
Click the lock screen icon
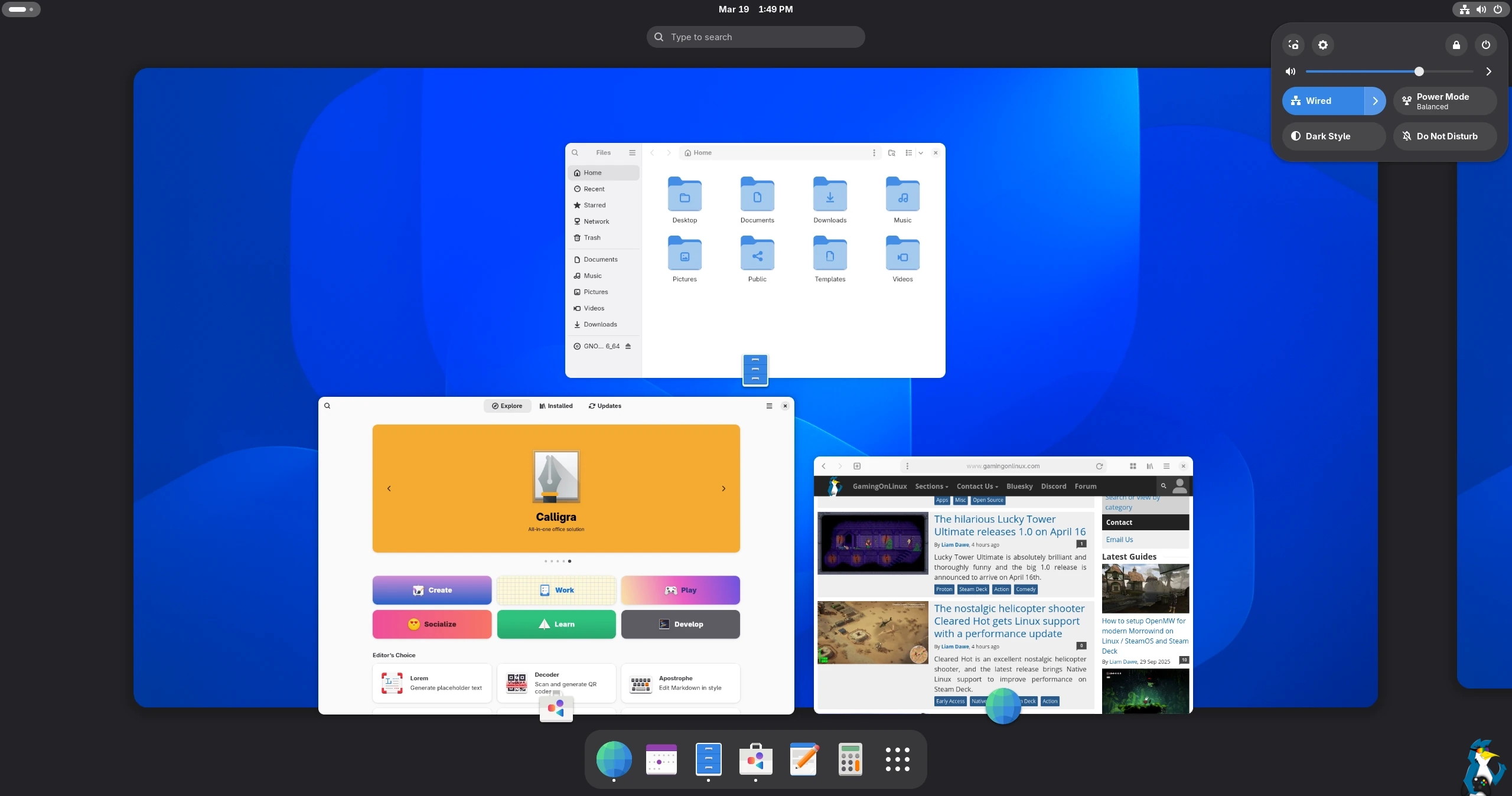click(x=1456, y=45)
